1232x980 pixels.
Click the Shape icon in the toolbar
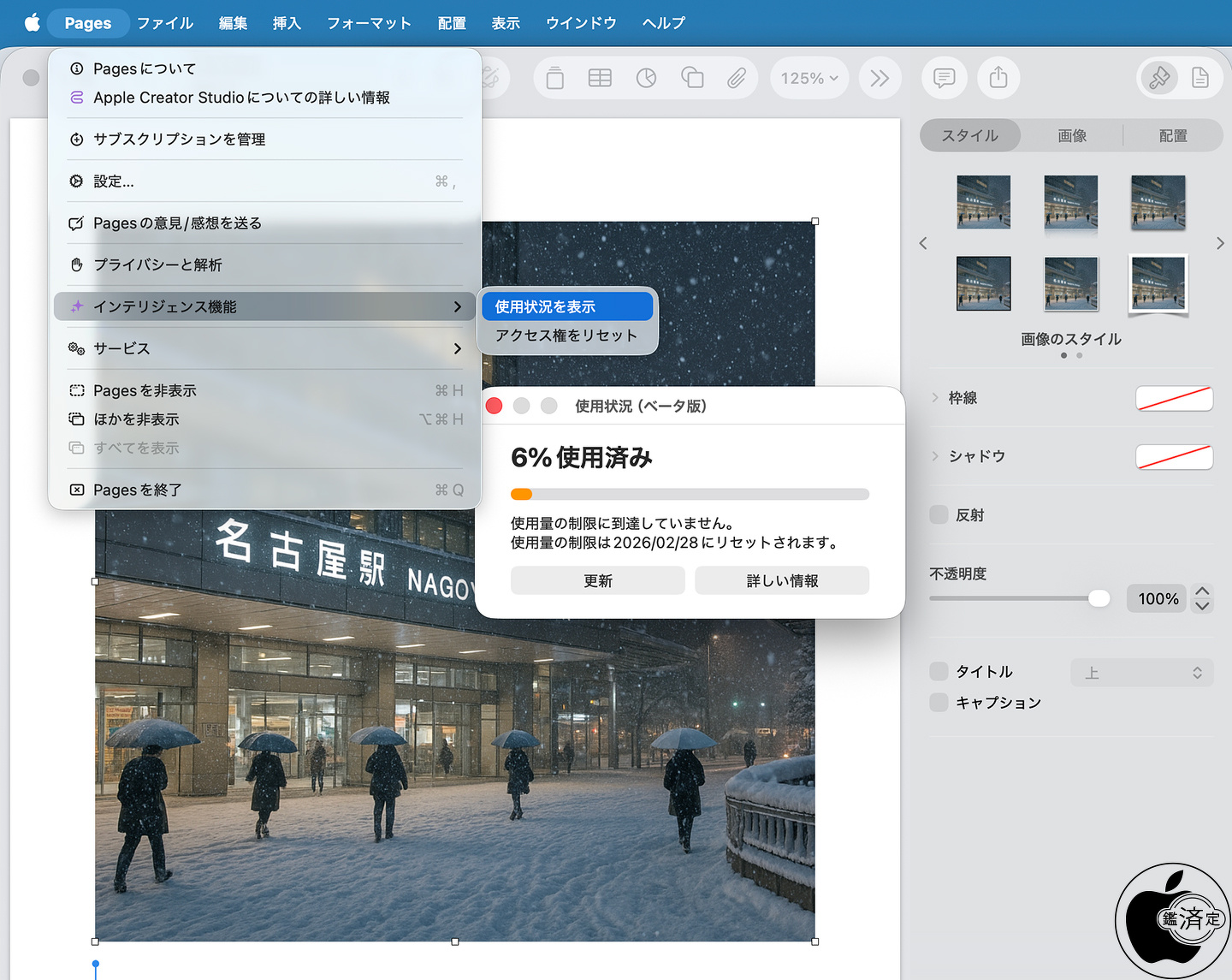tap(691, 79)
